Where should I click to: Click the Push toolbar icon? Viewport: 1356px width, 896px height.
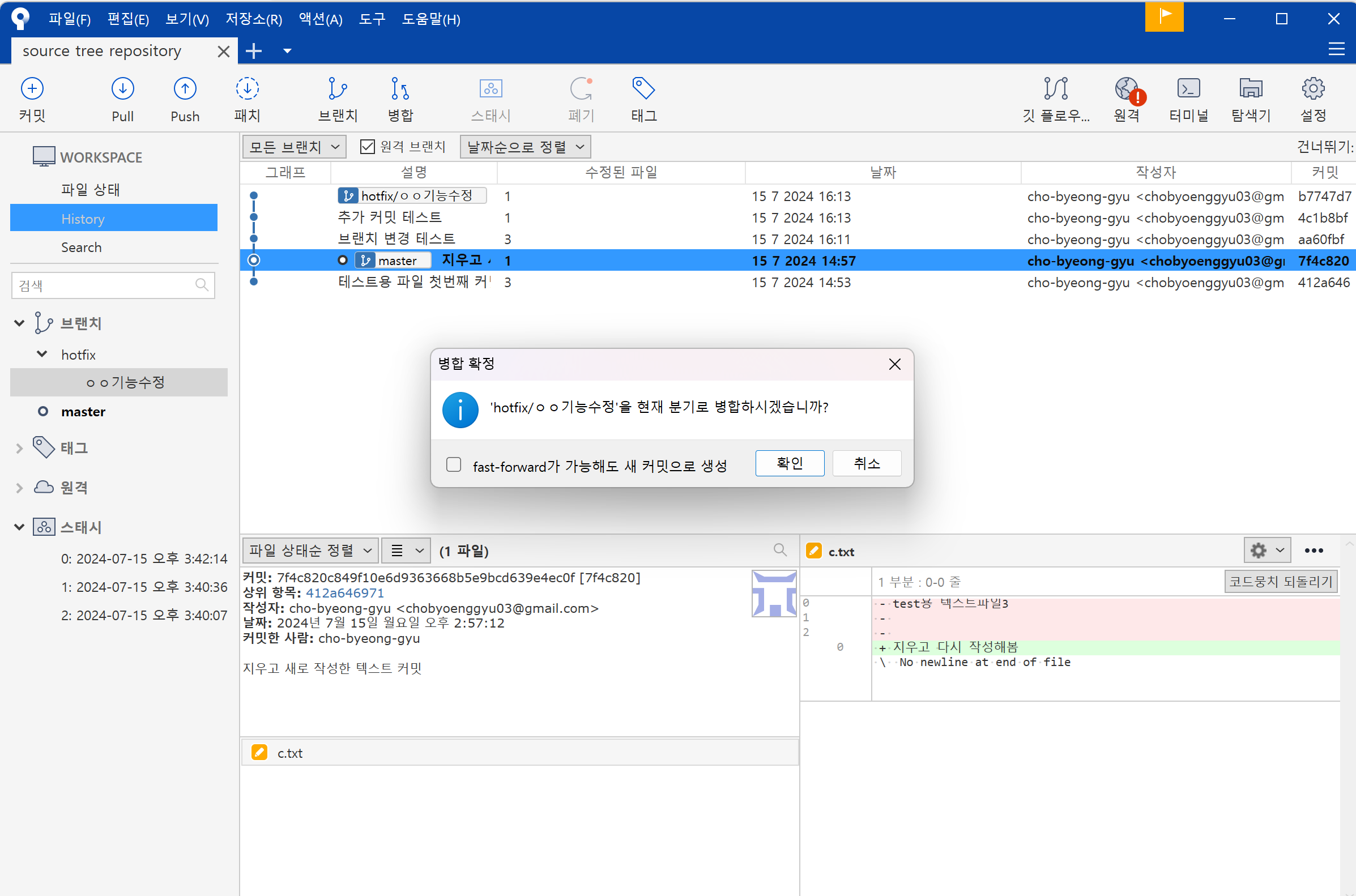click(185, 99)
